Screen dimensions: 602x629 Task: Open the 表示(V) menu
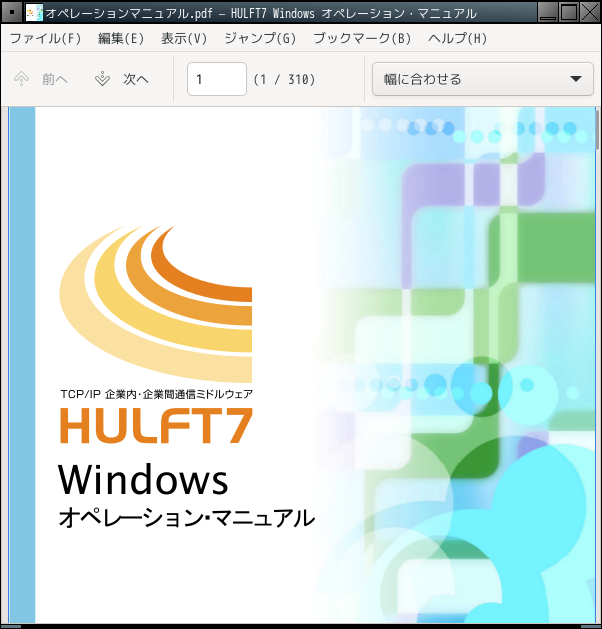(184, 39)
